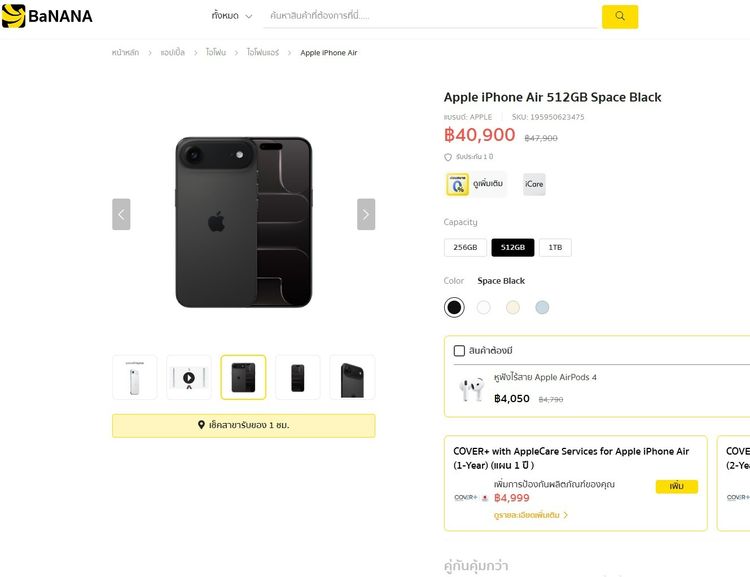Click the yellow search magnifier button
The image size is (750, 577).
coord(620,16)
